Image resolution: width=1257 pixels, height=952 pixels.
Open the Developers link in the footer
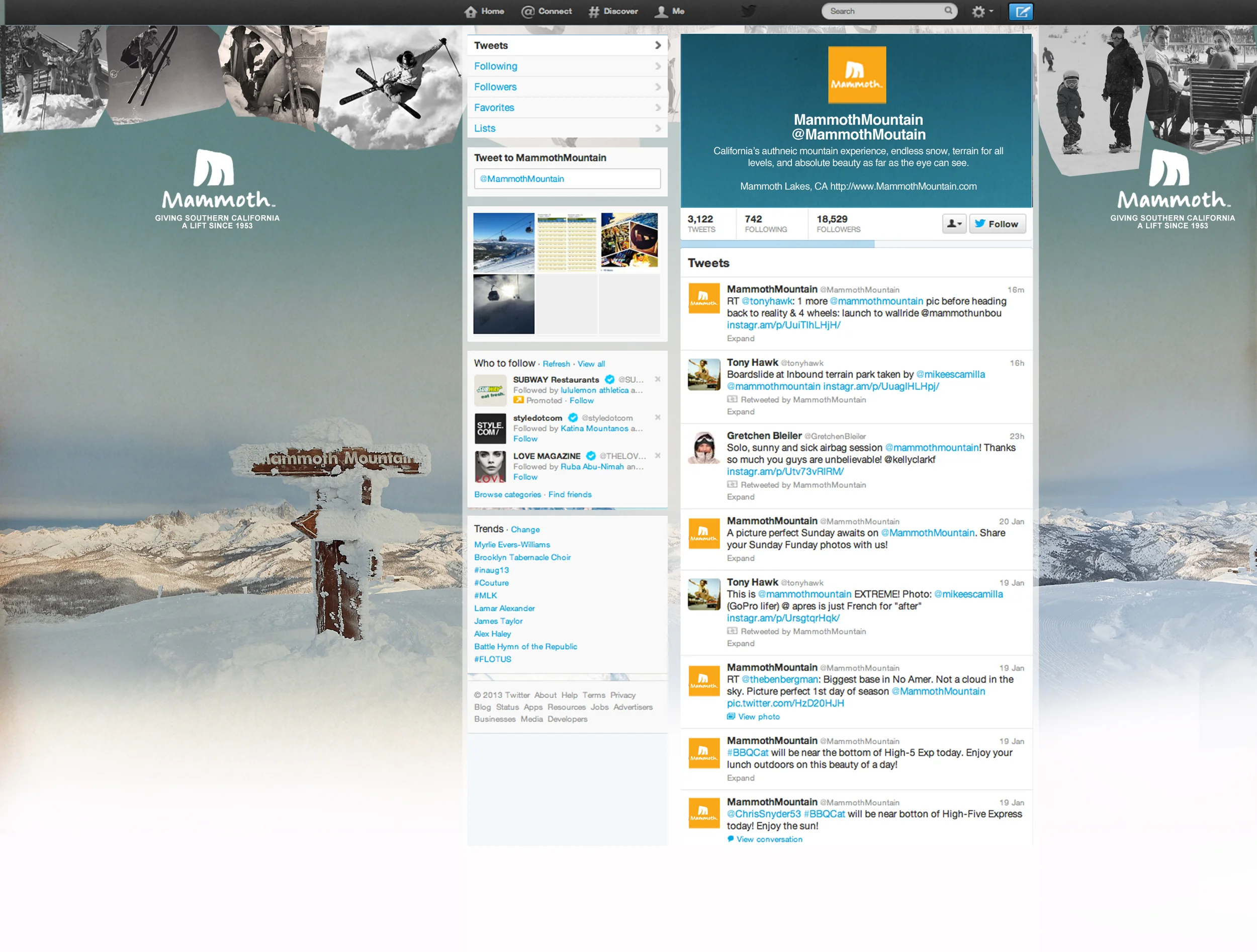click(x=567, y=720)
